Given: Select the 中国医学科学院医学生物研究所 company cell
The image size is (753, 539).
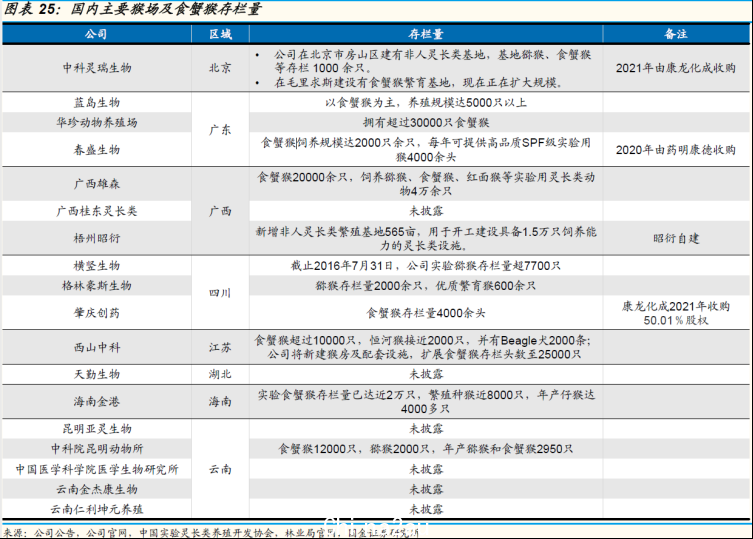Looking at the screenshot, I should tap(97, 469).
